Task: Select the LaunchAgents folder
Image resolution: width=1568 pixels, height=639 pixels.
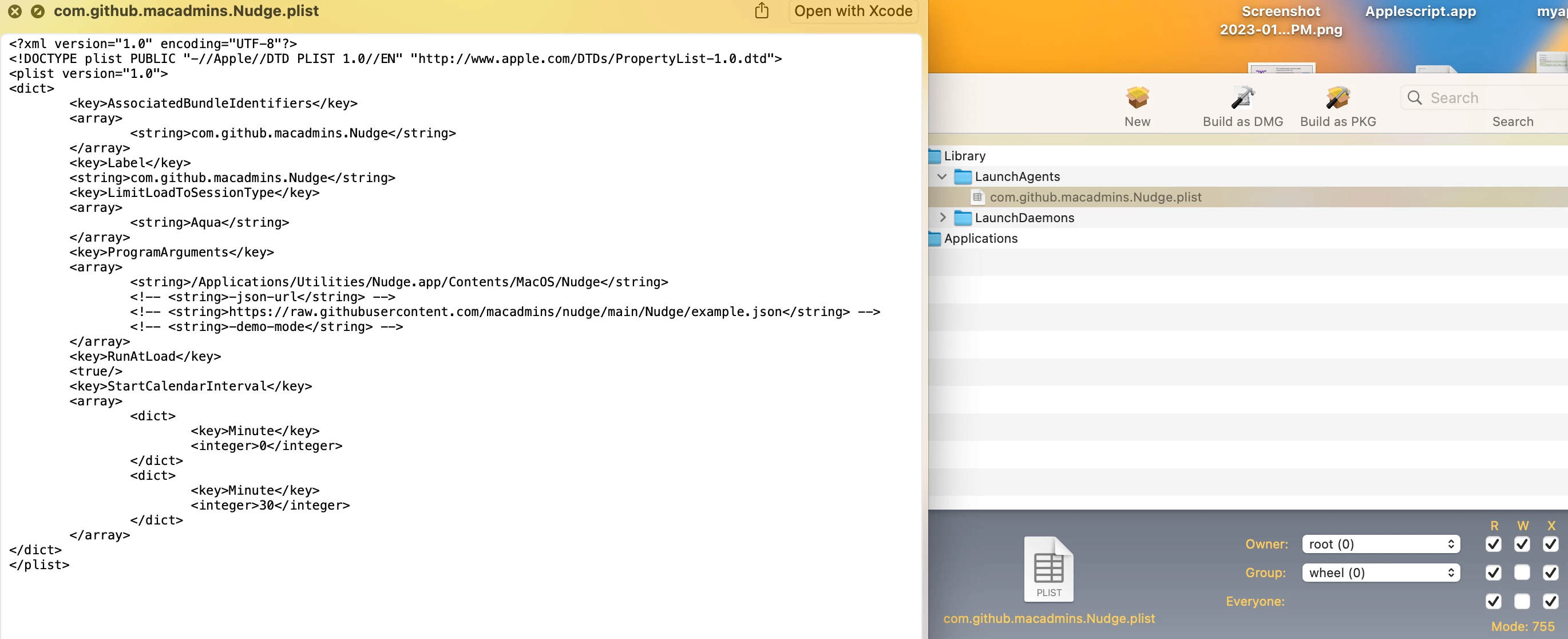Action: tap(1248, 177)
